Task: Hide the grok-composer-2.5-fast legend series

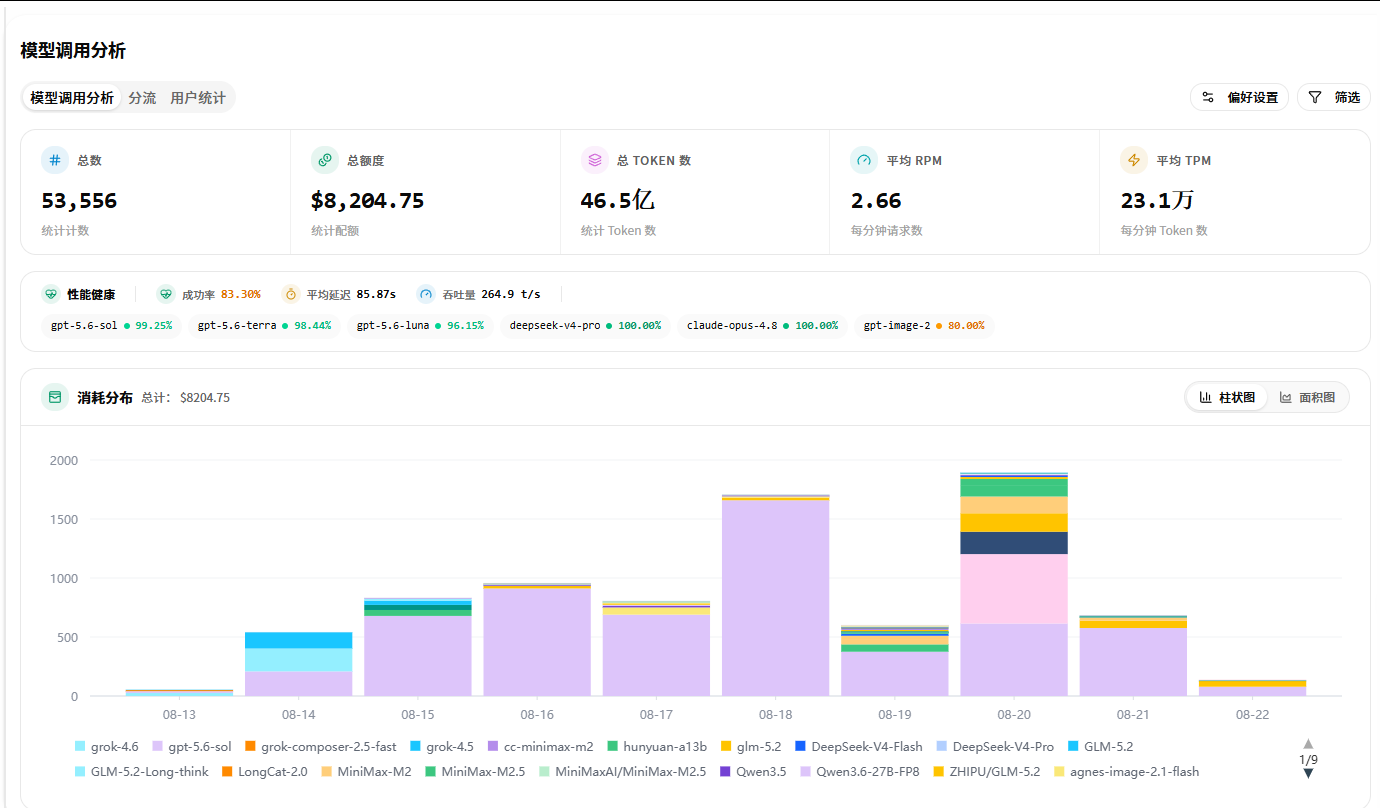Action: [x=321, y=746]
